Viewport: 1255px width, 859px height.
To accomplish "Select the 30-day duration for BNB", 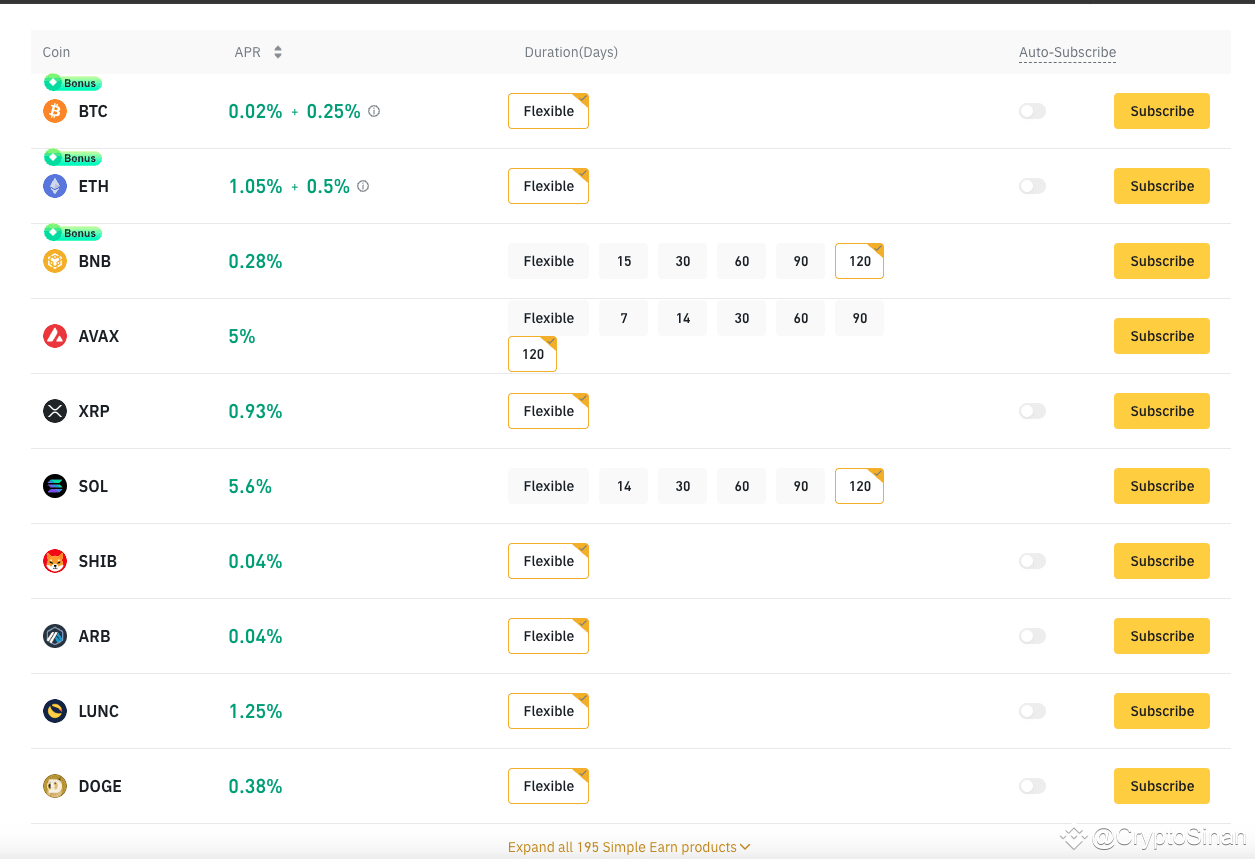I will 682,261.
